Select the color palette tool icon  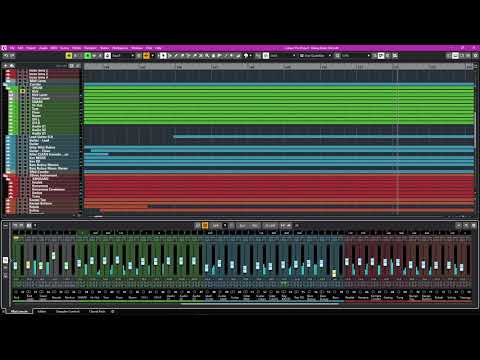coord(246,56)
